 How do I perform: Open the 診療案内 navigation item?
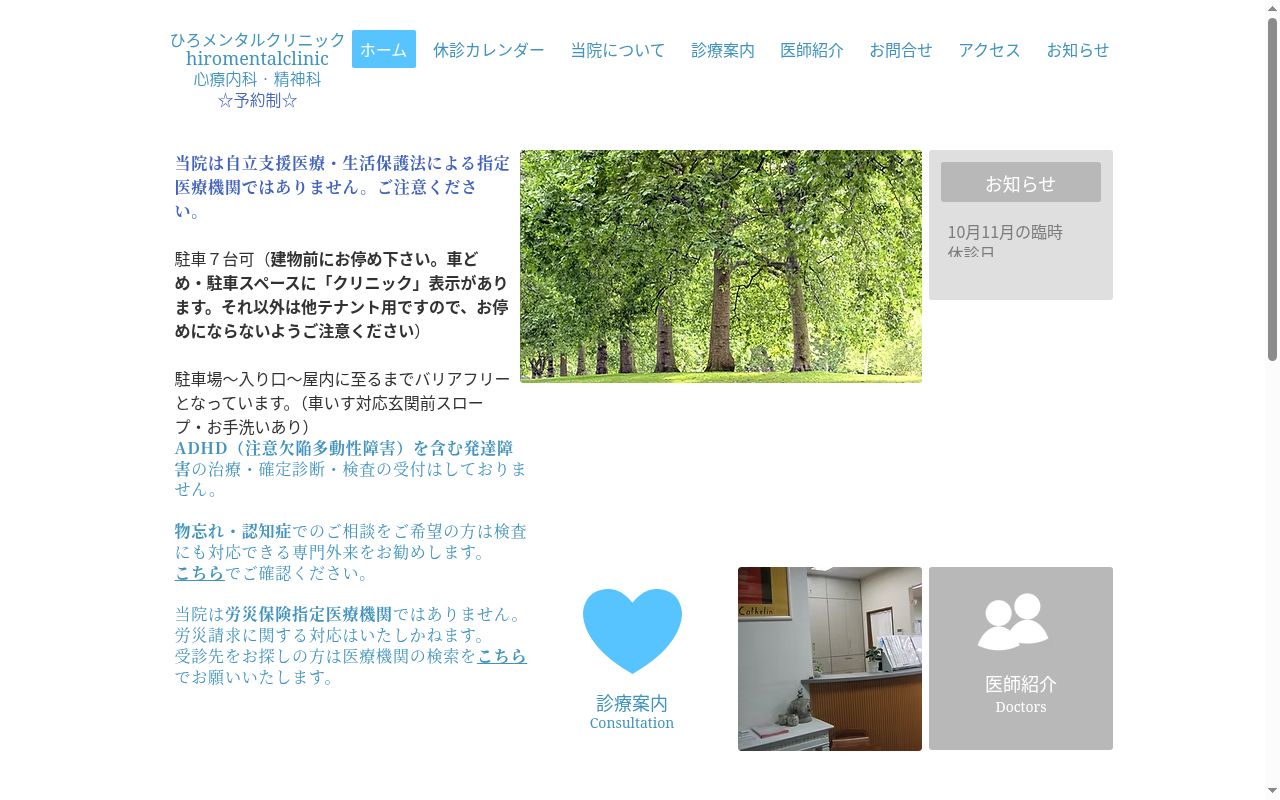(x=723, y=49)
